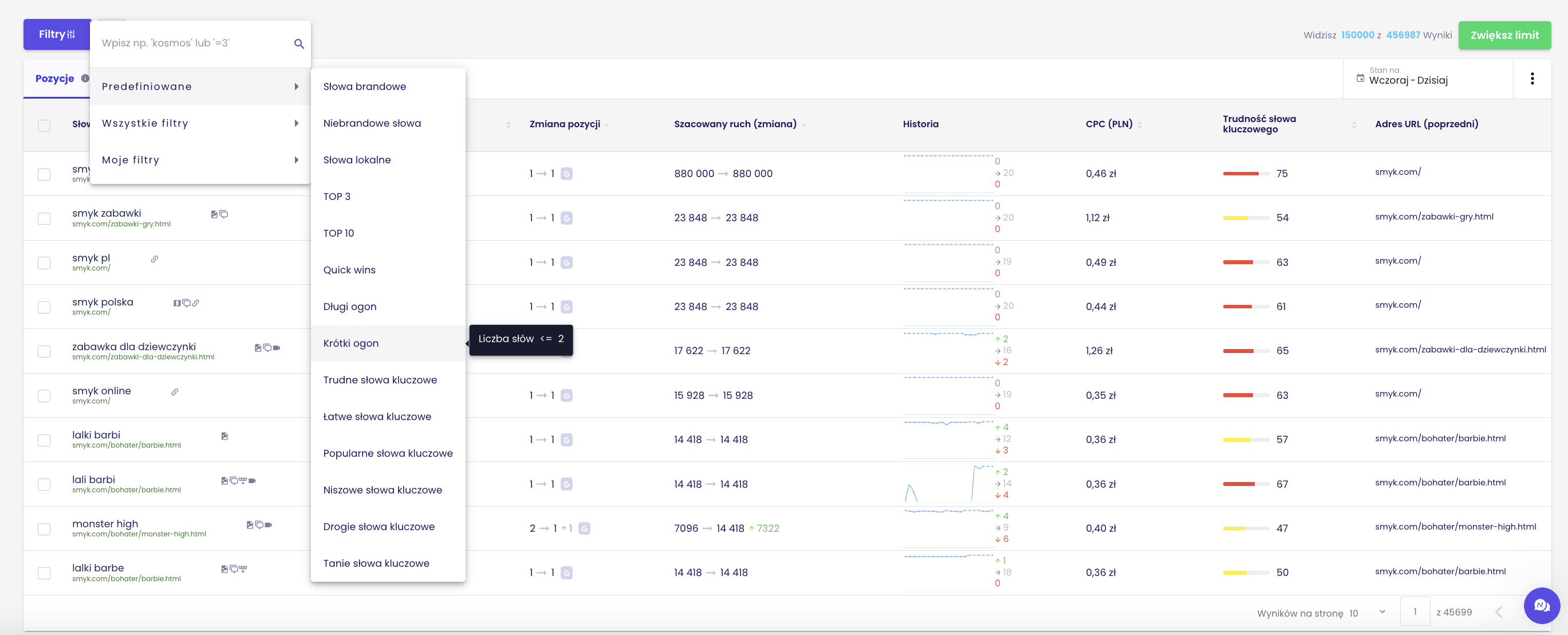The height and width of the screenshot is (635, 1568).
Task: Click SERP feature icons next to zabawka dla dziewczynki
Action: click(x=267, y=348)
